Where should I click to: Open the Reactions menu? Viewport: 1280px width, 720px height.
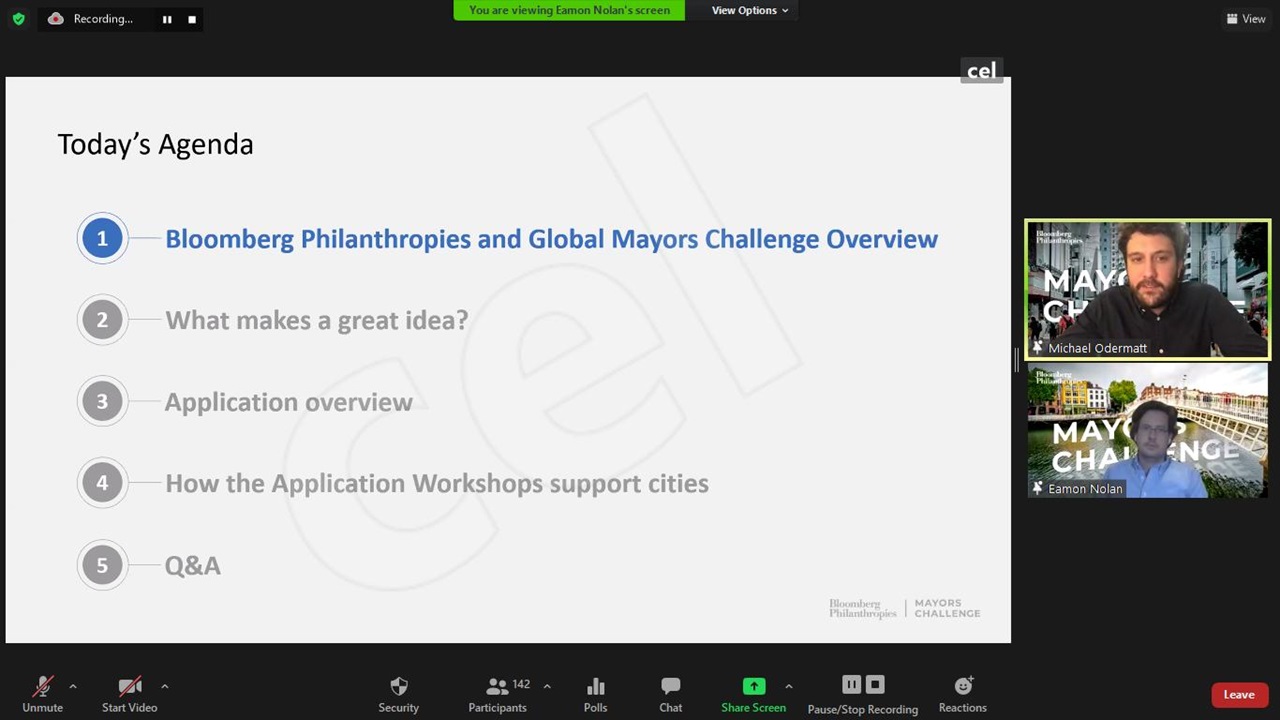pyautogui.click(x=962, y=694)
